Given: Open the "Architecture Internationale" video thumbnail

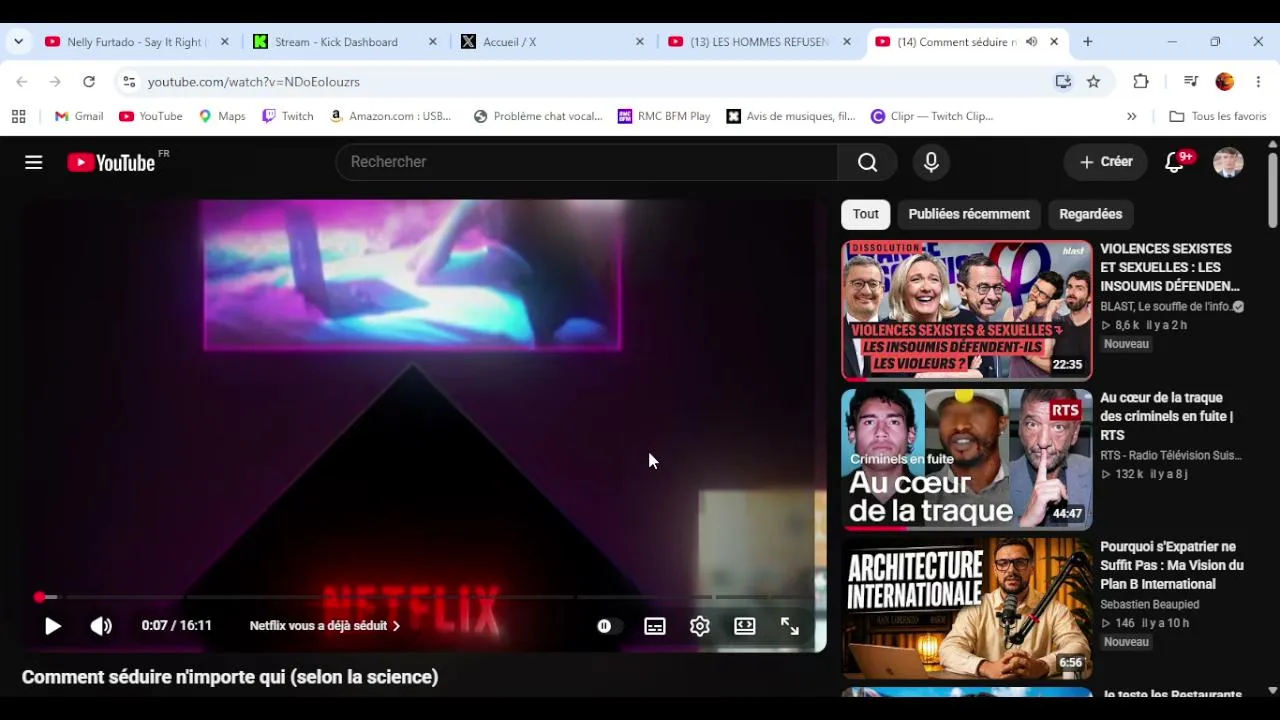Looking at the screenshot, I should pos(967,608).
